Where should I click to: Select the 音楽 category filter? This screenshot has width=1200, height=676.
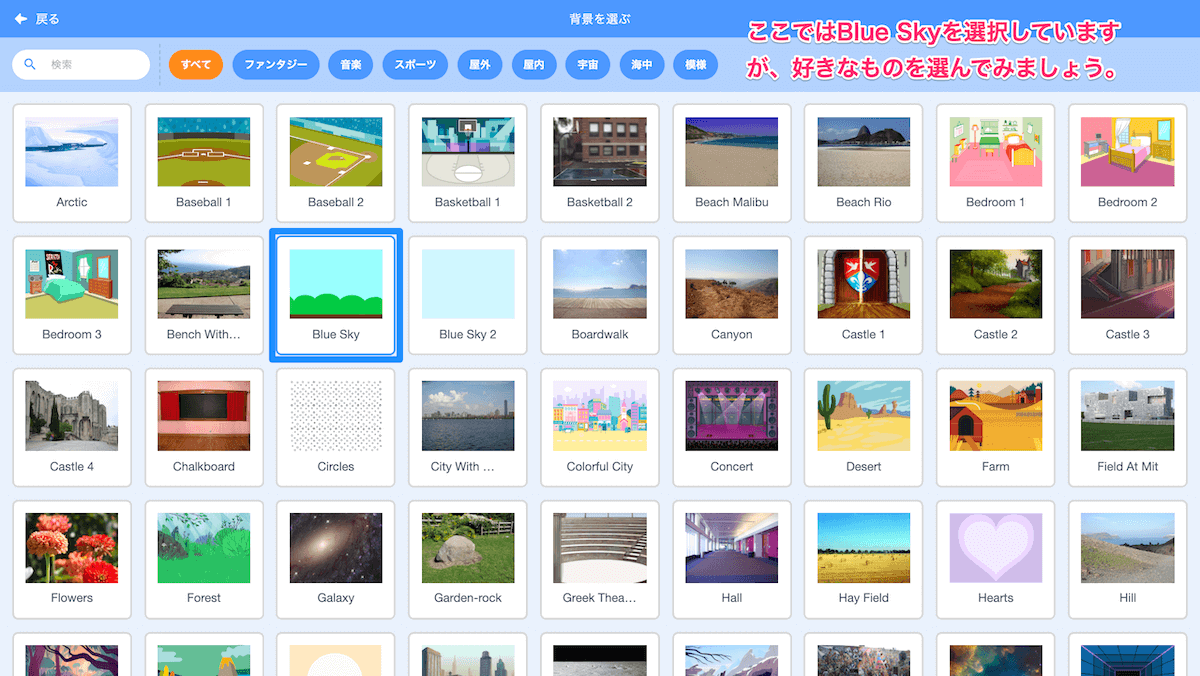click(350, 65)
